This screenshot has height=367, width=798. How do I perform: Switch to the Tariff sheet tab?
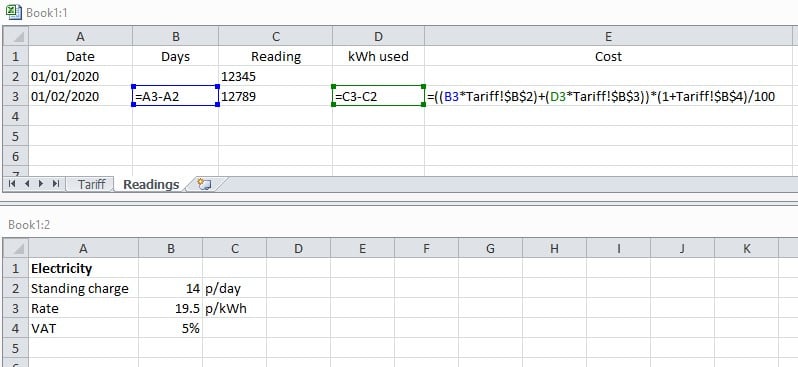(x=92, y=184)
